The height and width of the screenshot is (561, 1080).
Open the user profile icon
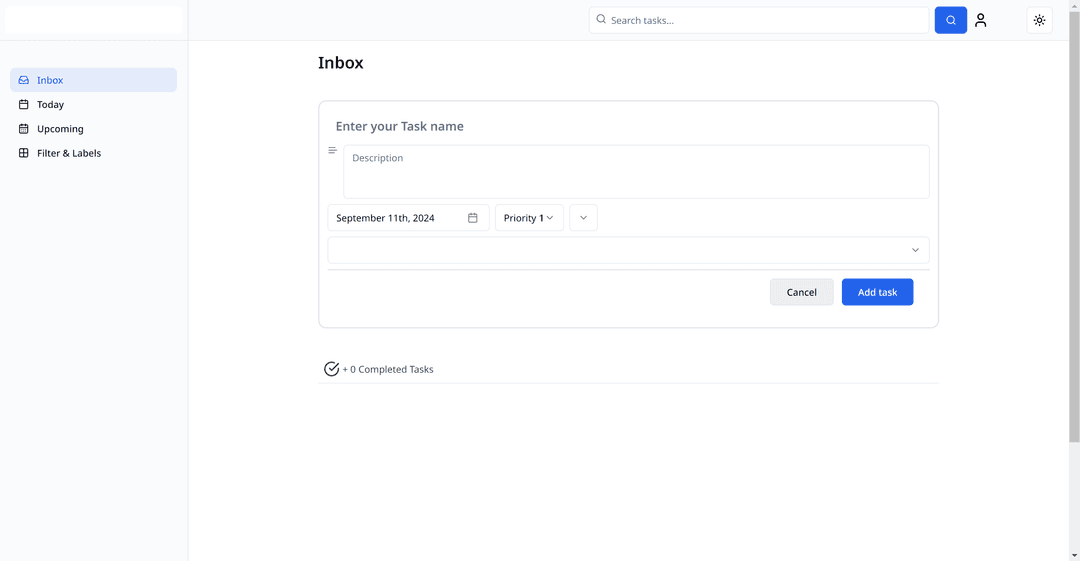pos(980,20)
